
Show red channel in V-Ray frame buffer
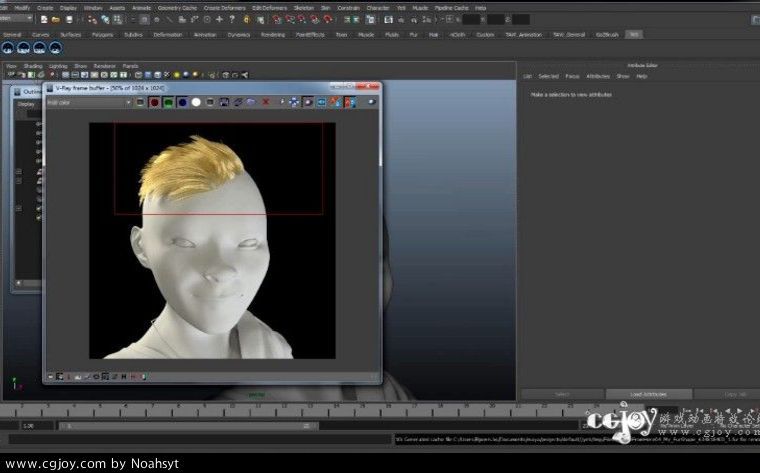(x=154, y=102)
